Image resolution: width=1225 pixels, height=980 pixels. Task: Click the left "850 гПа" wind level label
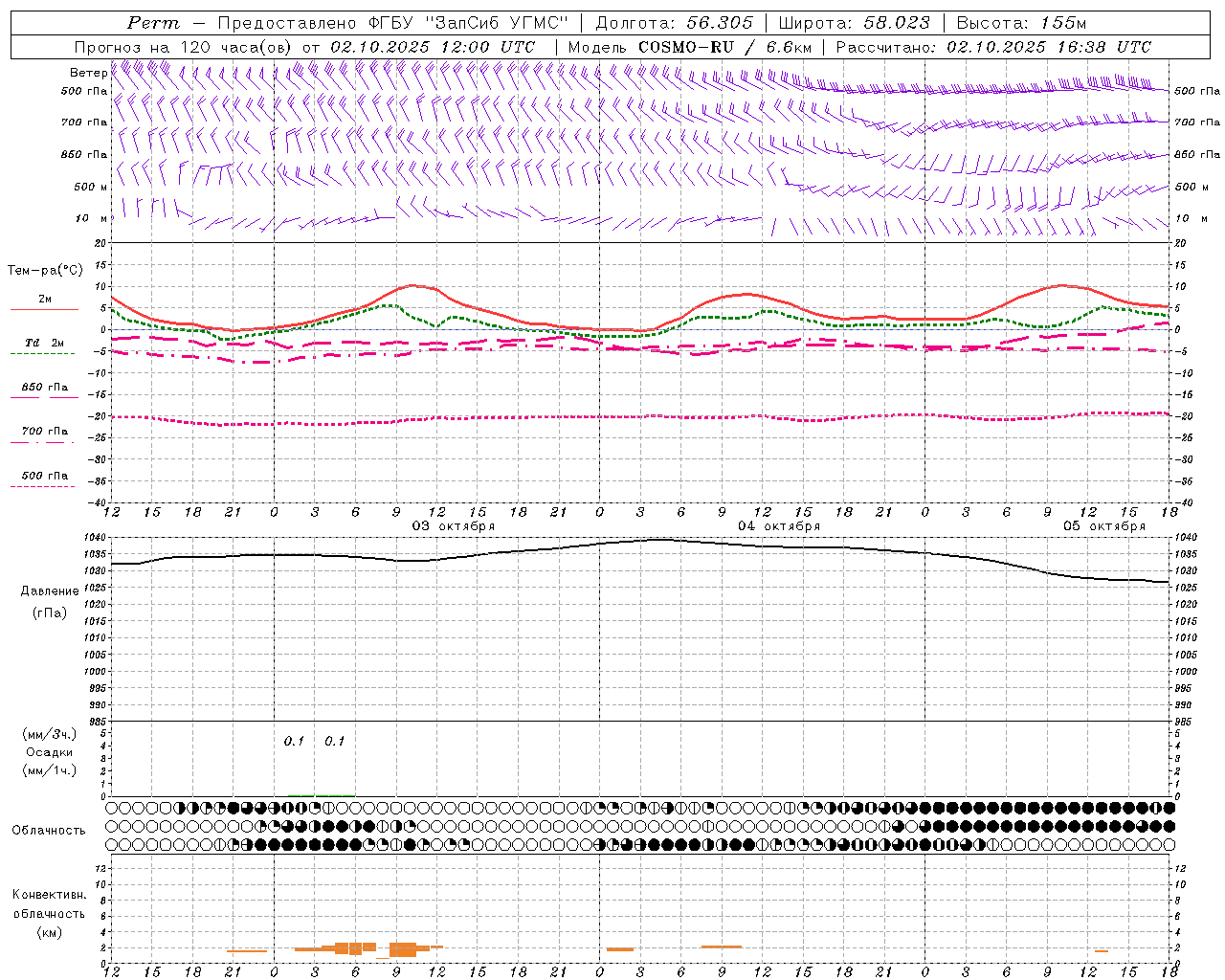click(84, 155)
